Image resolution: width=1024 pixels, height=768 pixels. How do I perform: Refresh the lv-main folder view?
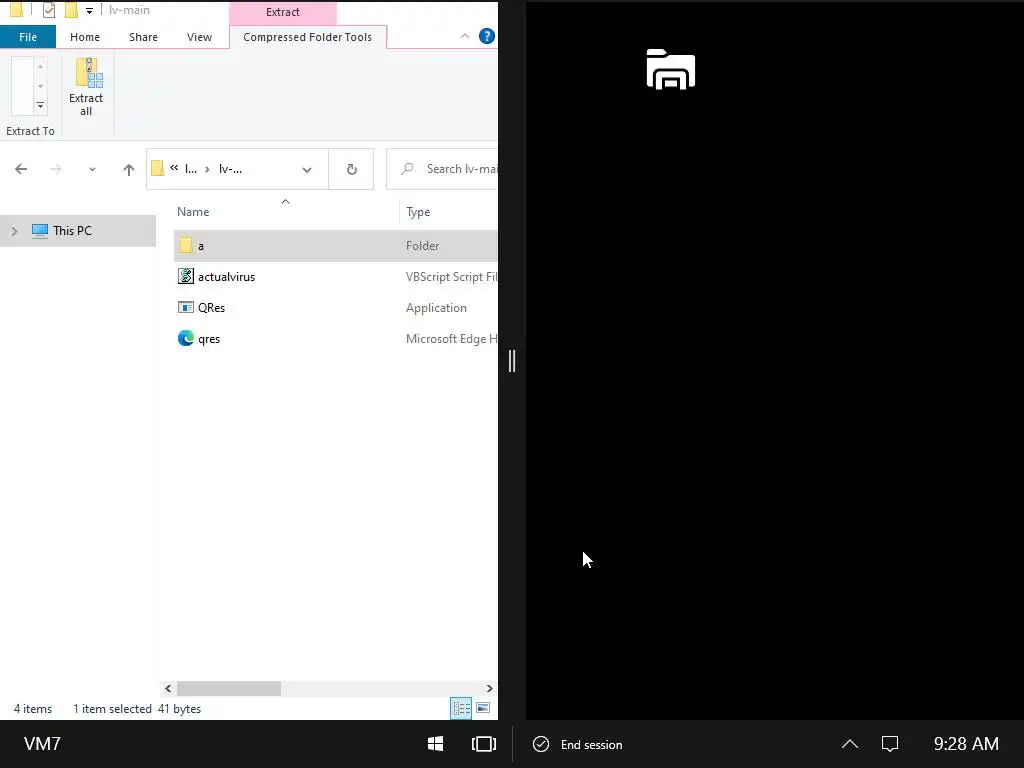coord(351,169)
